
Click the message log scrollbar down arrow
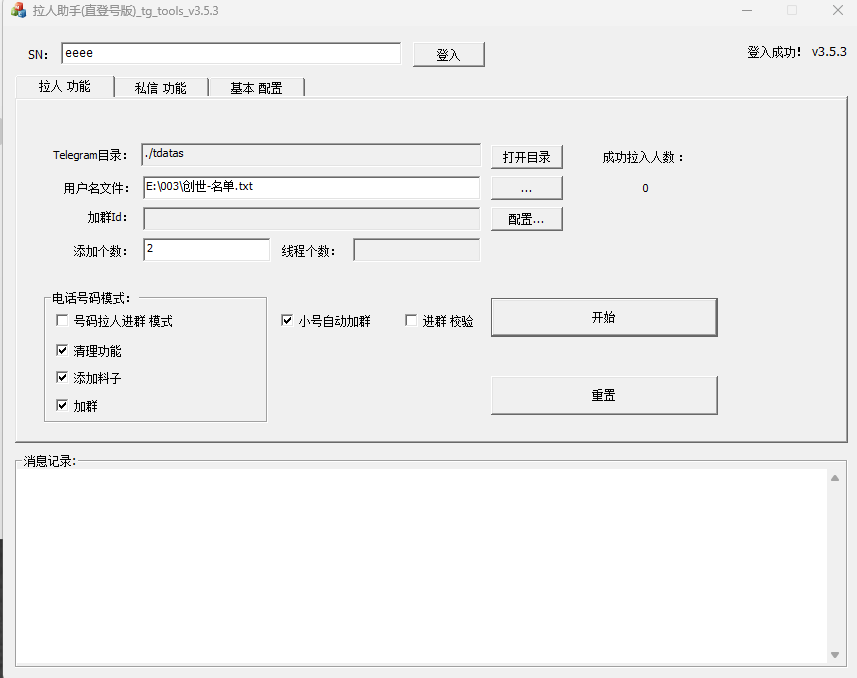tap(835, 655)
